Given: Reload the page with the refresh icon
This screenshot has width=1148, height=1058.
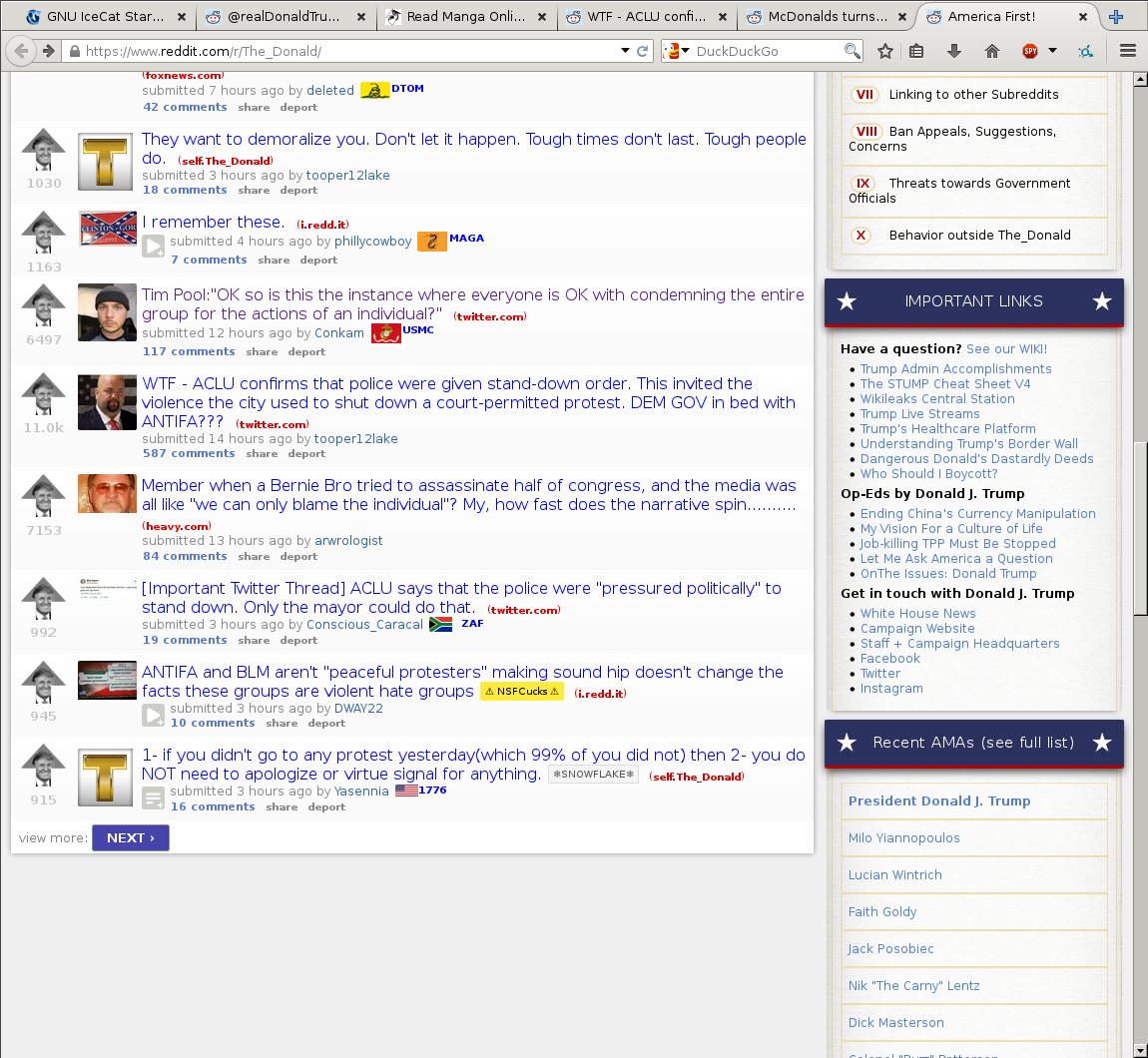Looking at the screenshot, I should coord(643,51).
